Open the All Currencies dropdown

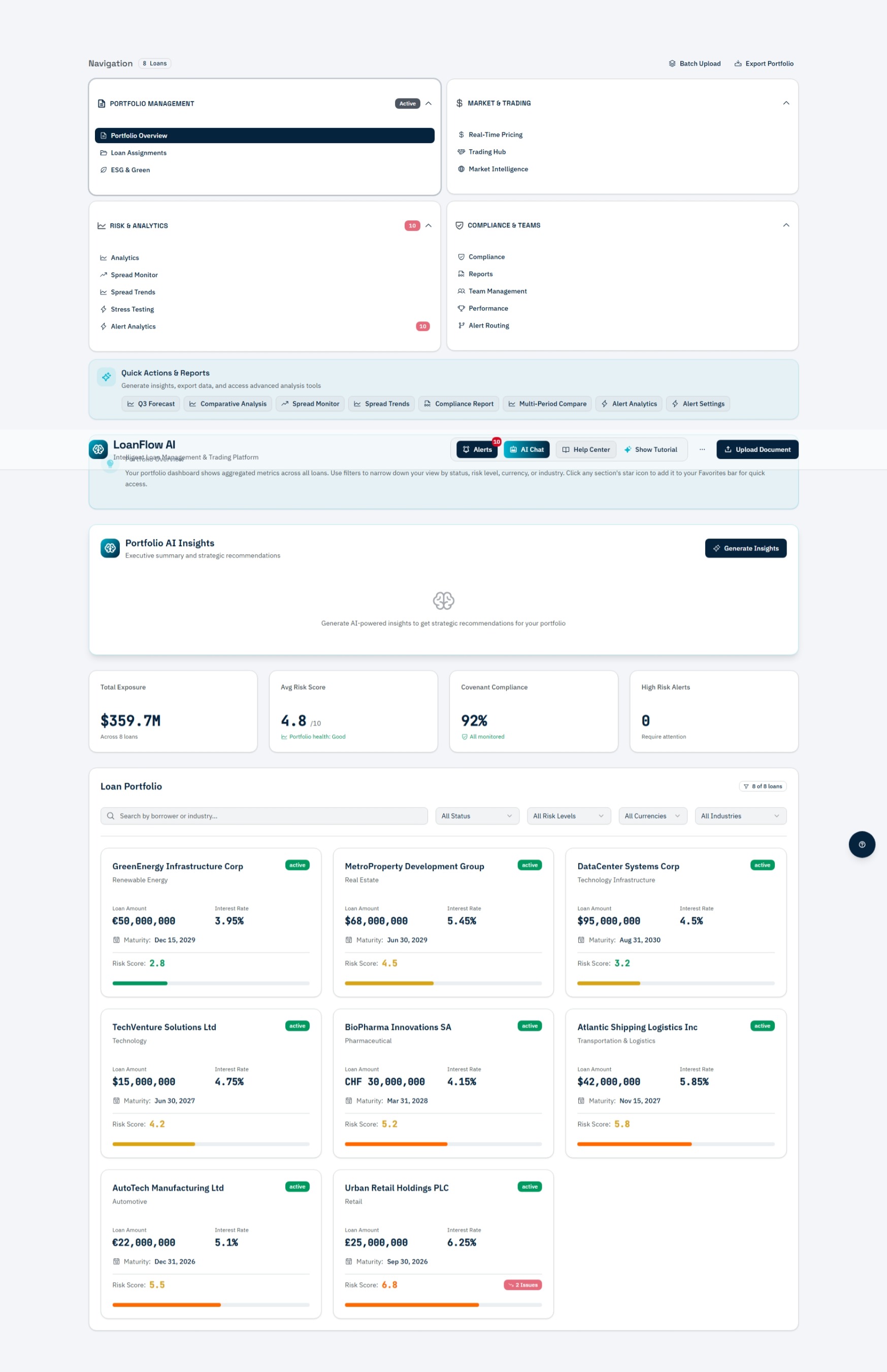(652, 816)
